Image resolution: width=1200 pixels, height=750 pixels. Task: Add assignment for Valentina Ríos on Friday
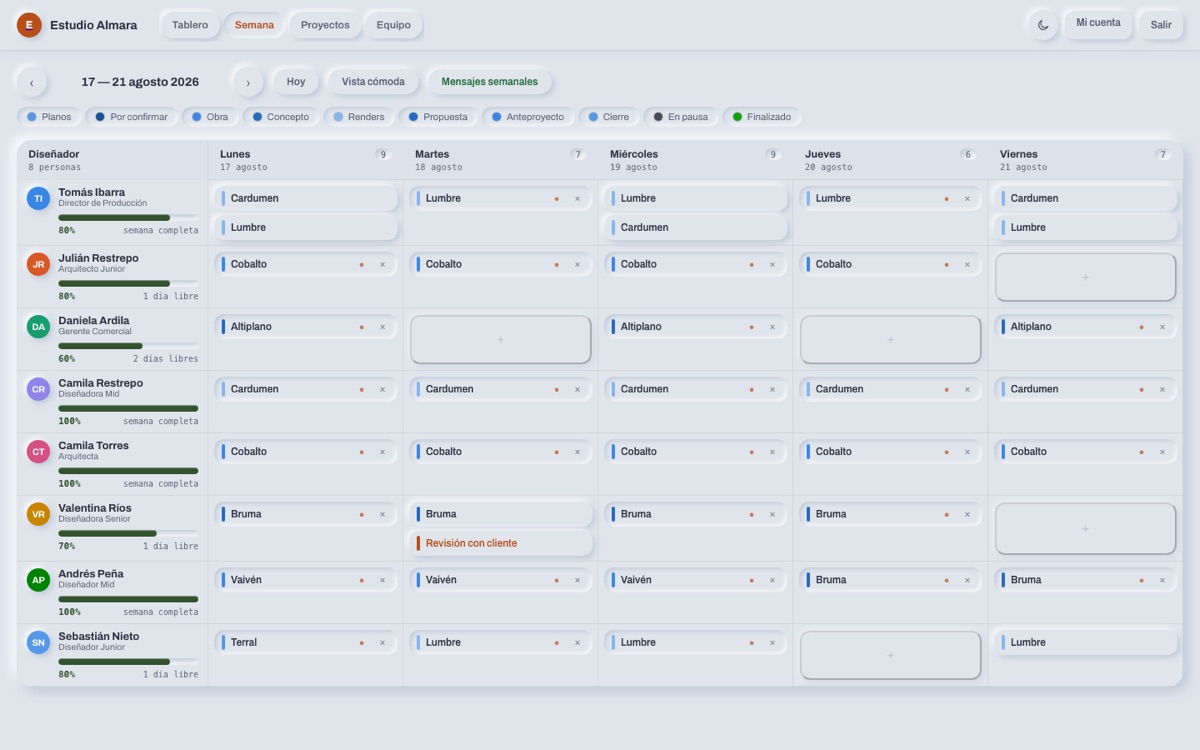pos(1085,528)
